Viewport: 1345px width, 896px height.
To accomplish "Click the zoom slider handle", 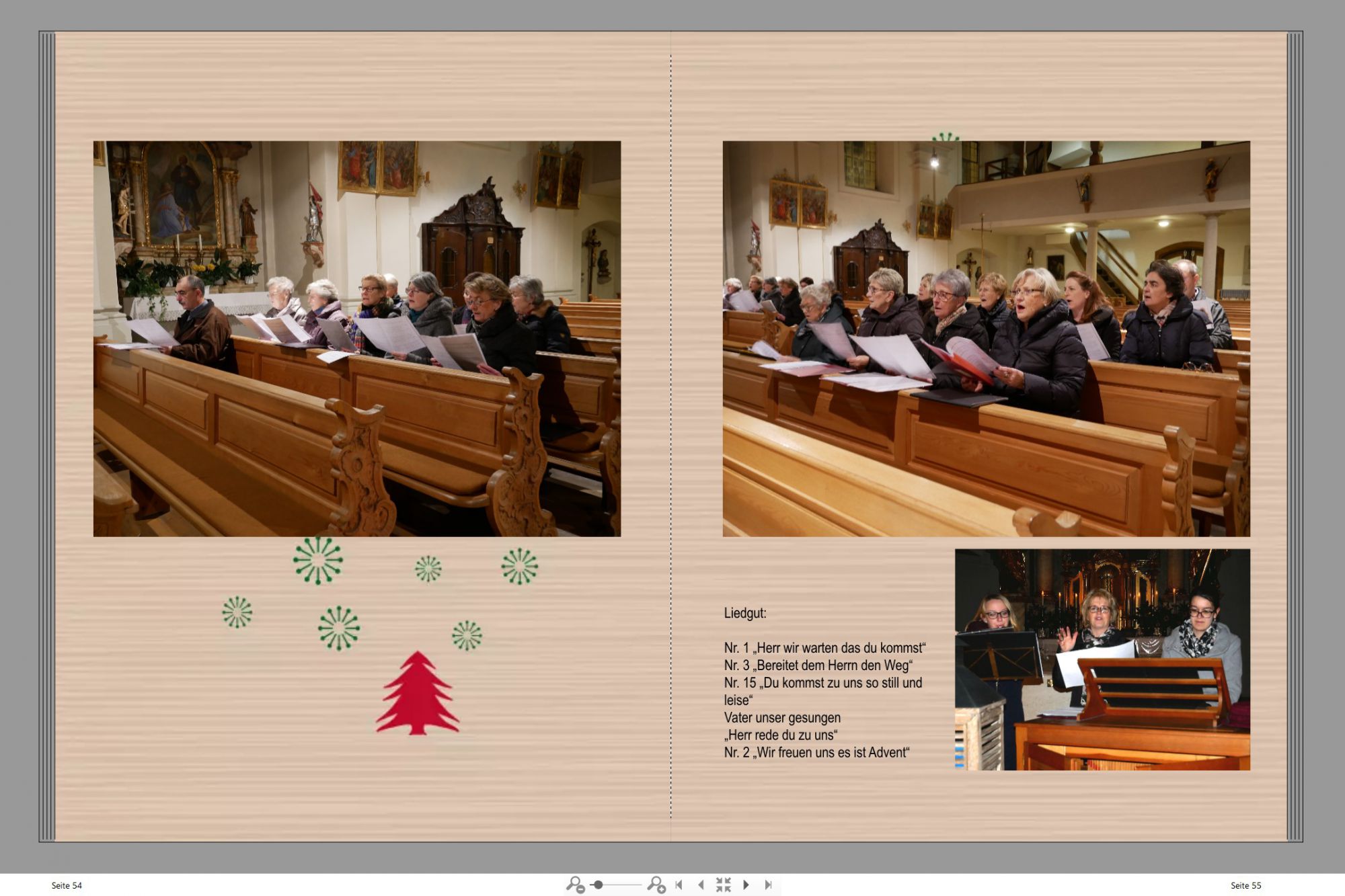I will [598, 885].
